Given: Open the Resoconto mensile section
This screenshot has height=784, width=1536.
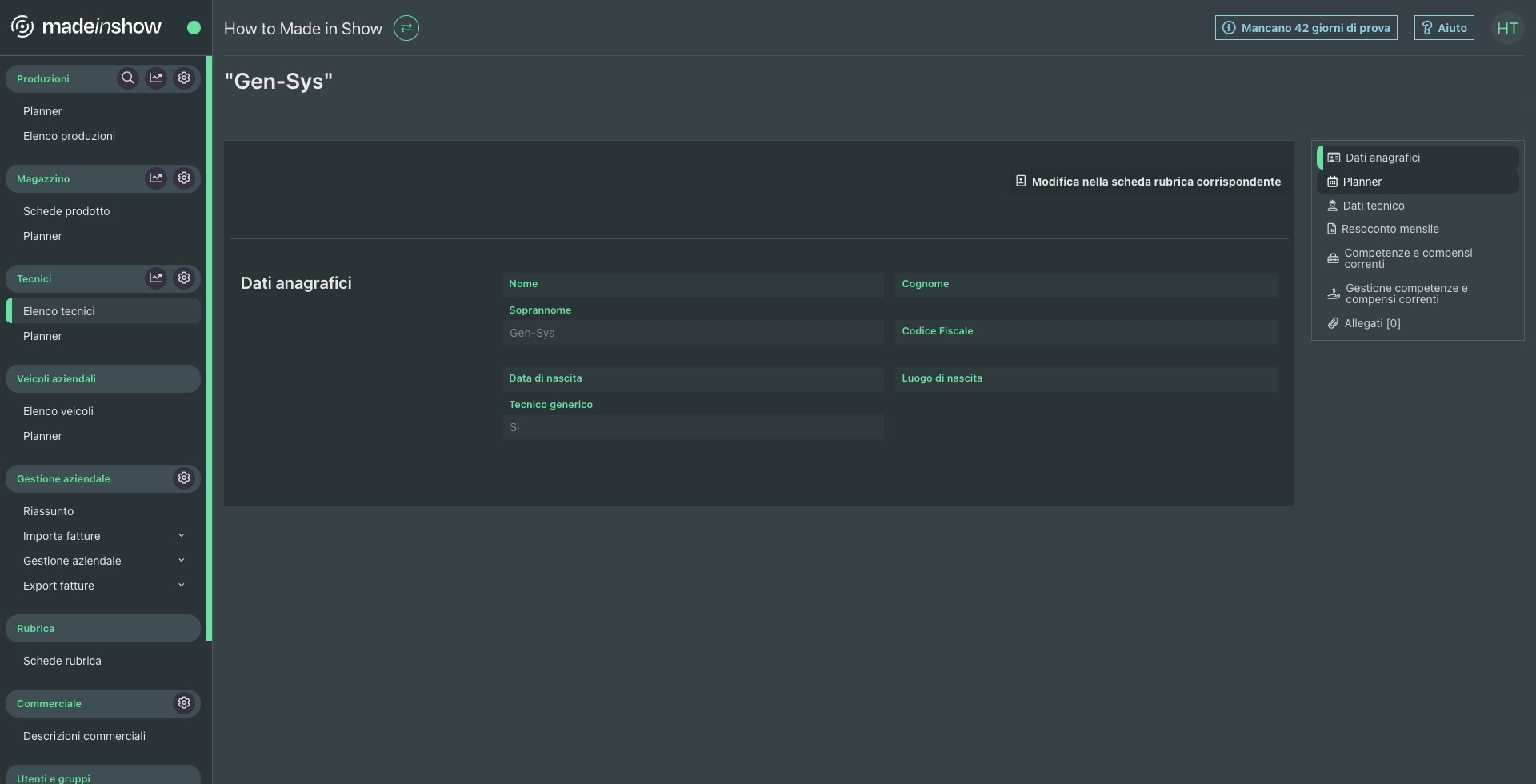Looking at the screenshot, I should [1390, 229].
